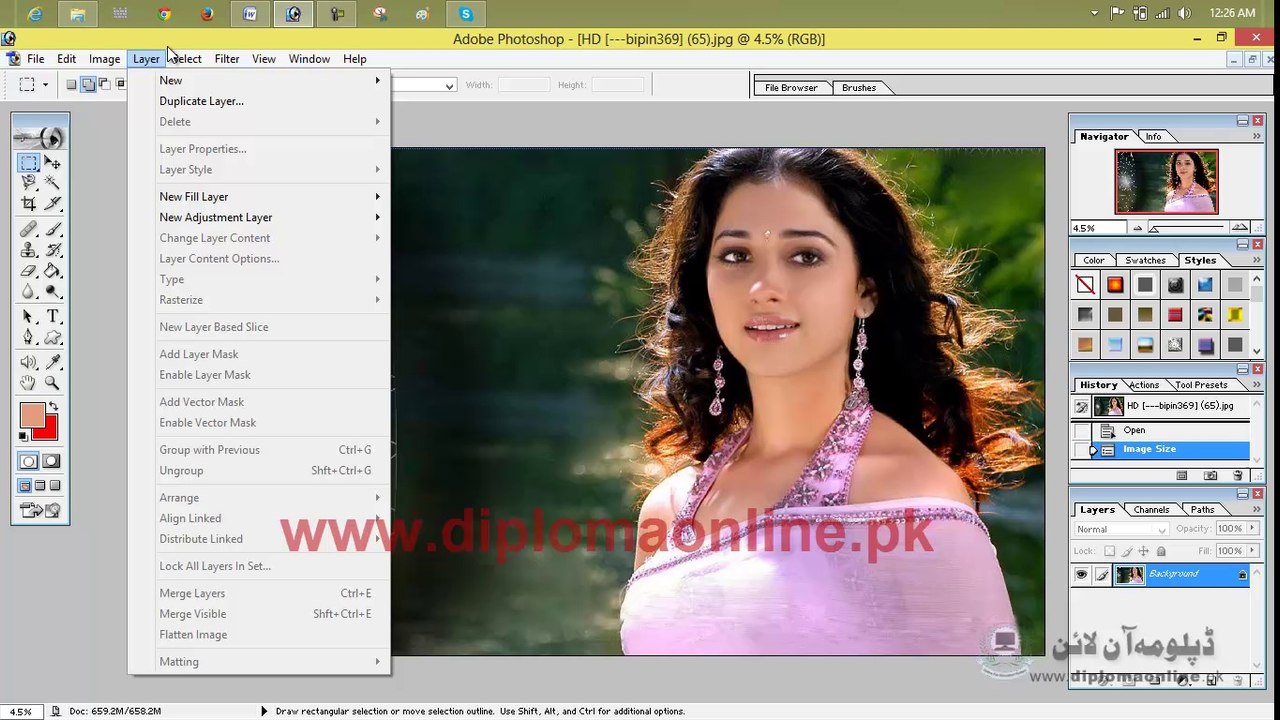Viewport: 1280px width, 720px height.
Task: Hide the Background layer with eye icon
Action: click(1081, 574)
